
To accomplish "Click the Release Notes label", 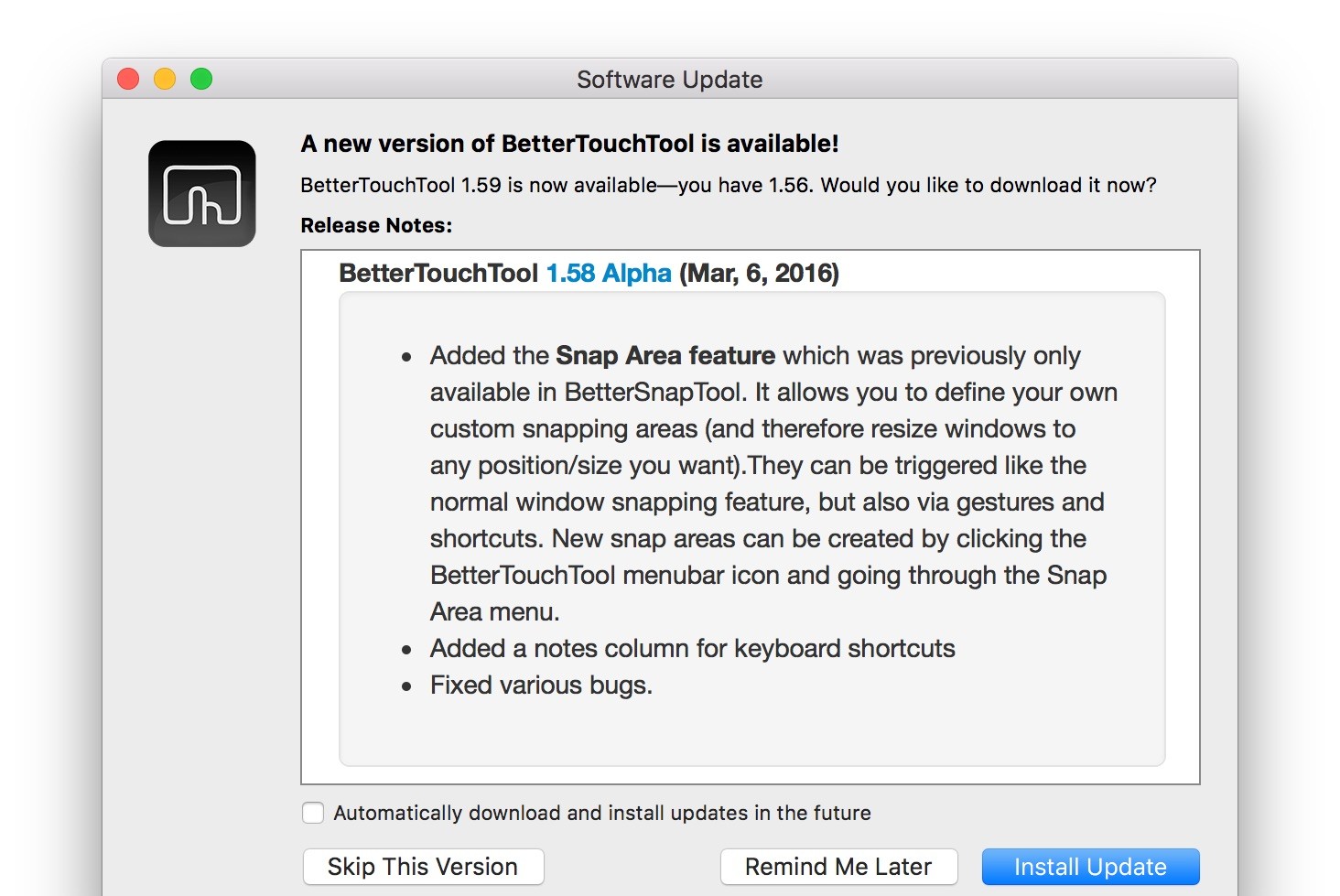I will coord(376,225).
